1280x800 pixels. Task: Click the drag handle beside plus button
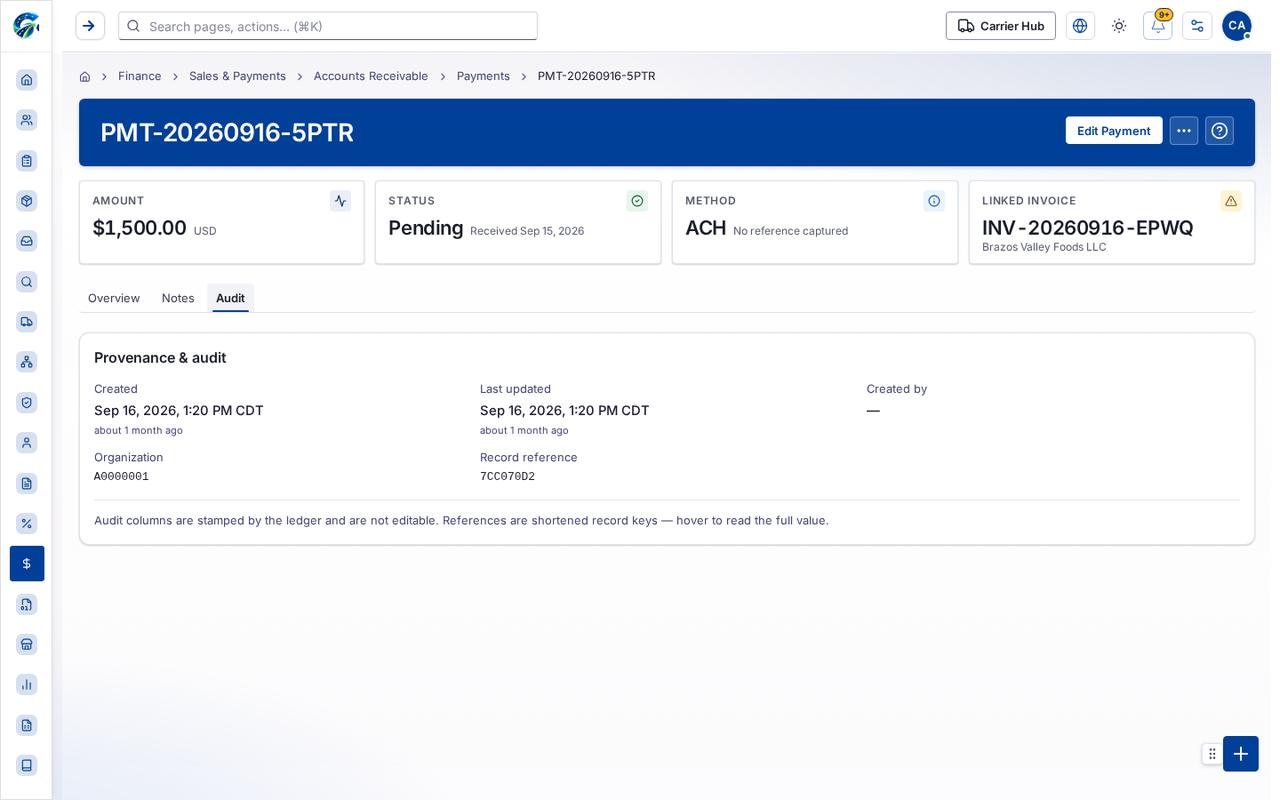coord(1212,754)
